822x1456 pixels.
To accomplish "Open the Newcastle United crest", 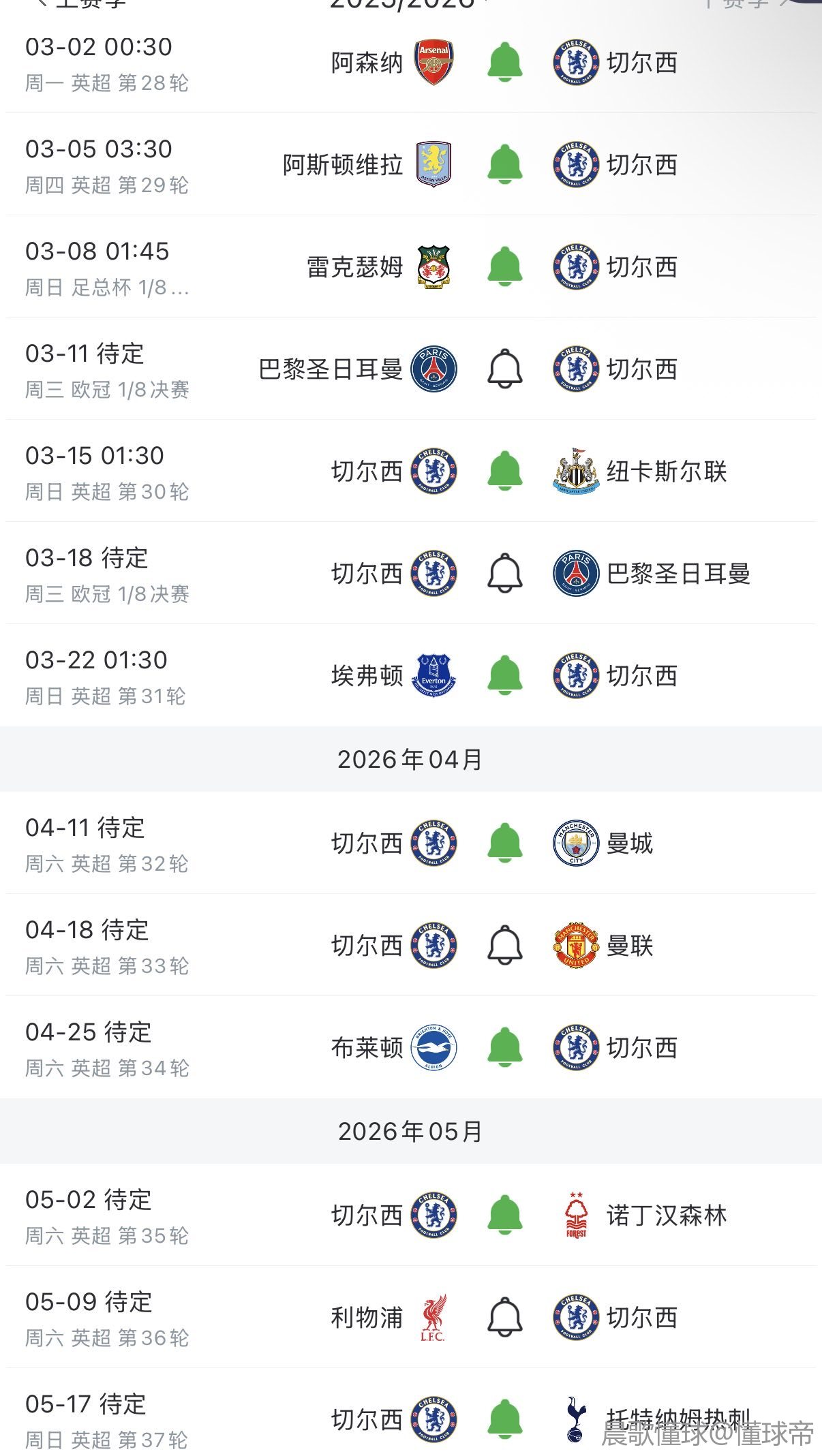I will 576,471.
